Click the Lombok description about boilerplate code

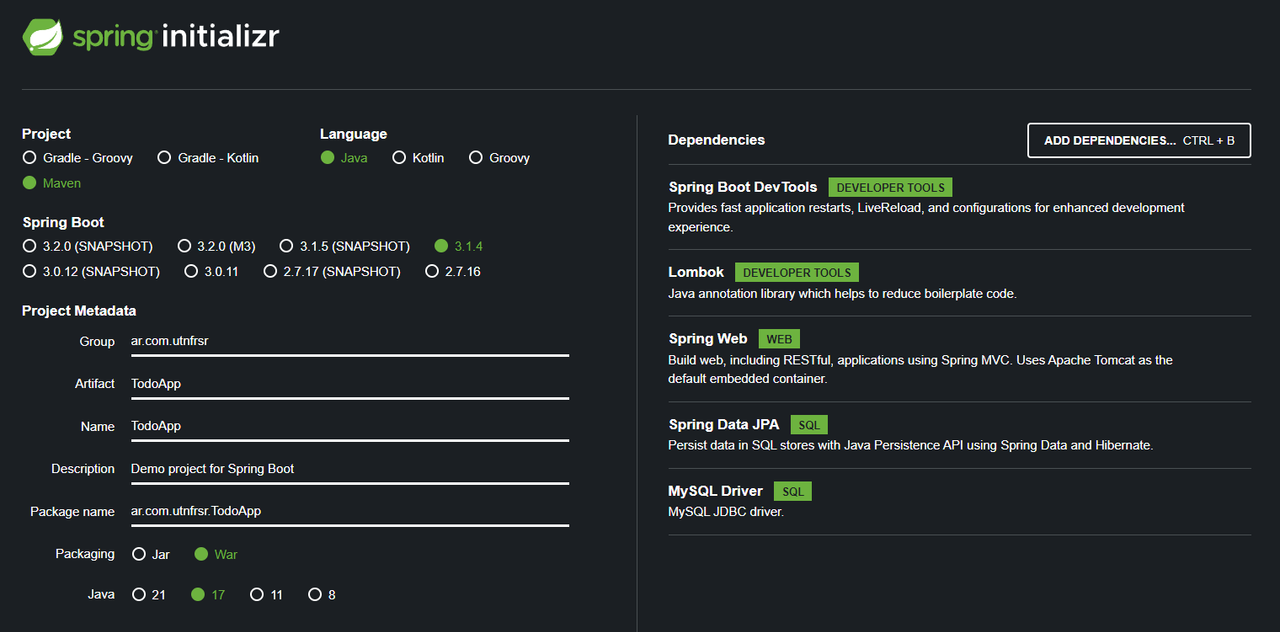842,294
